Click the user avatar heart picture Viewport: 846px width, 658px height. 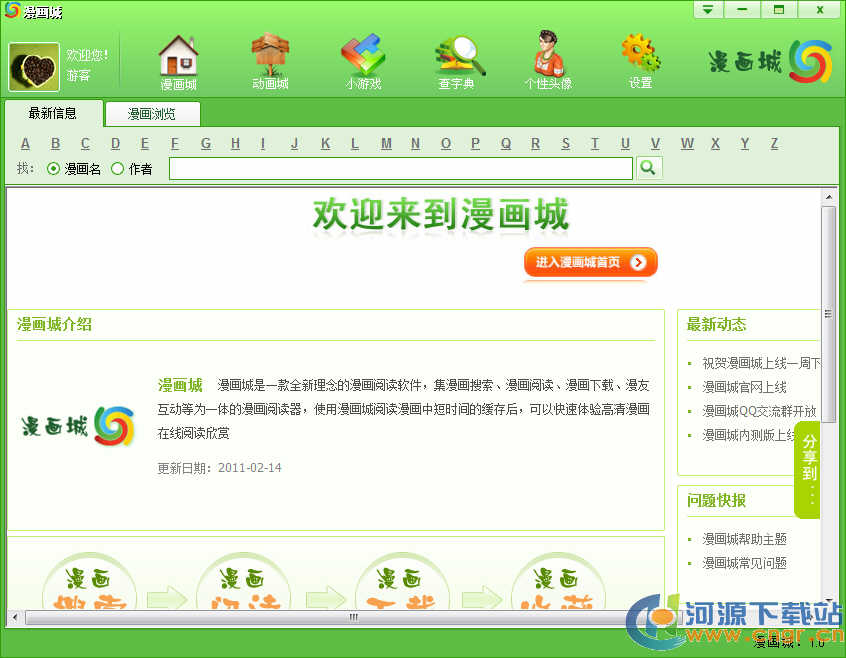pos(34,67)
